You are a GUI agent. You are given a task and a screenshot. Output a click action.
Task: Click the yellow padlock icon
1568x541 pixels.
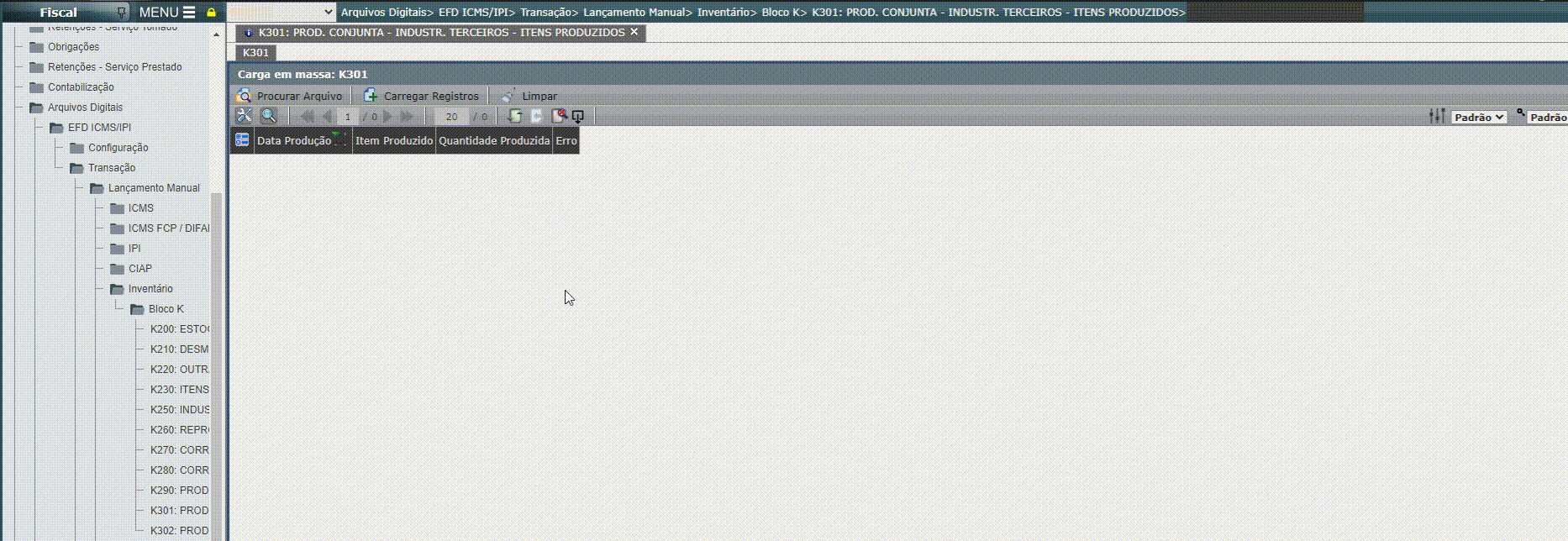212,13
